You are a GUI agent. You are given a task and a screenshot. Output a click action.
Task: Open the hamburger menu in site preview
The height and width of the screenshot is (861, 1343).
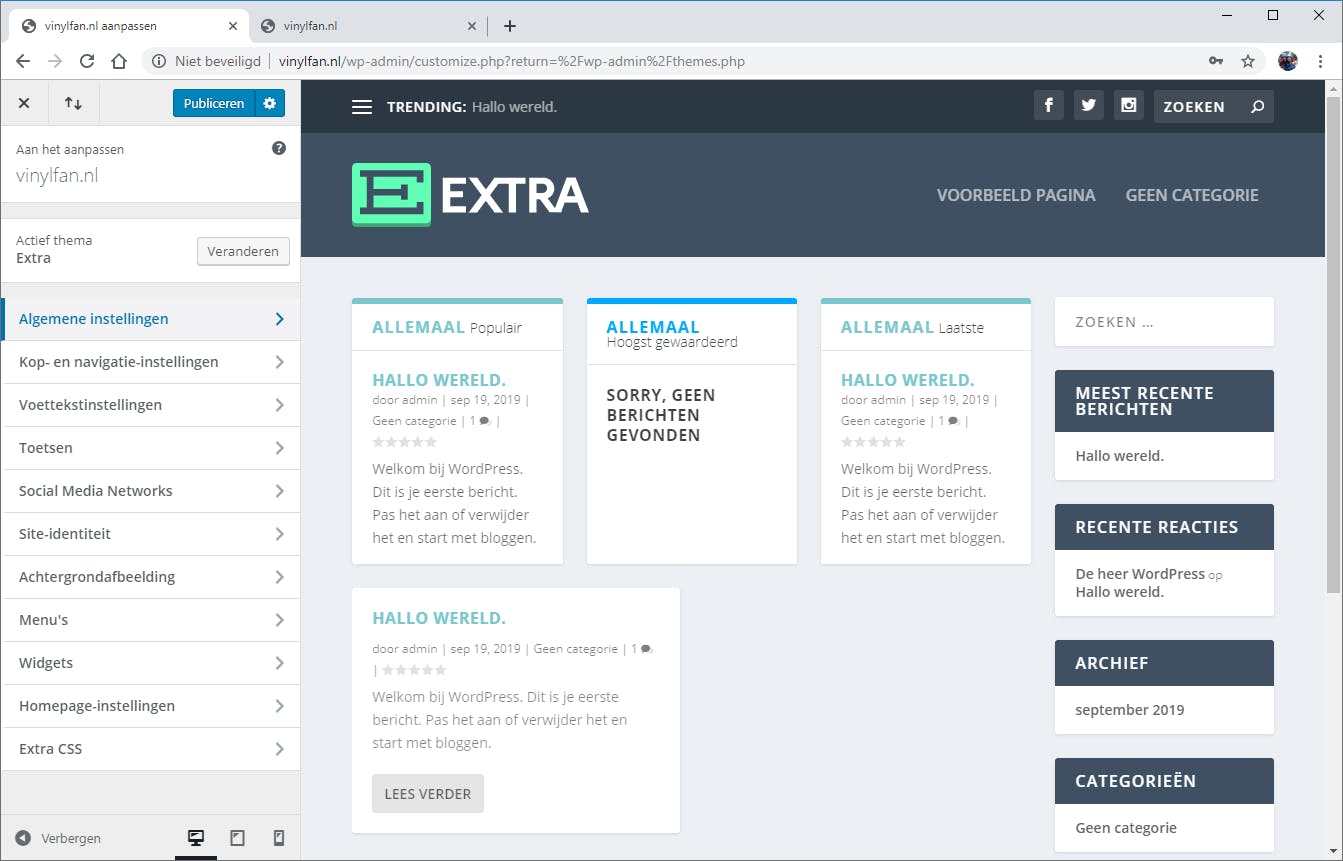[x=362, y=107]
